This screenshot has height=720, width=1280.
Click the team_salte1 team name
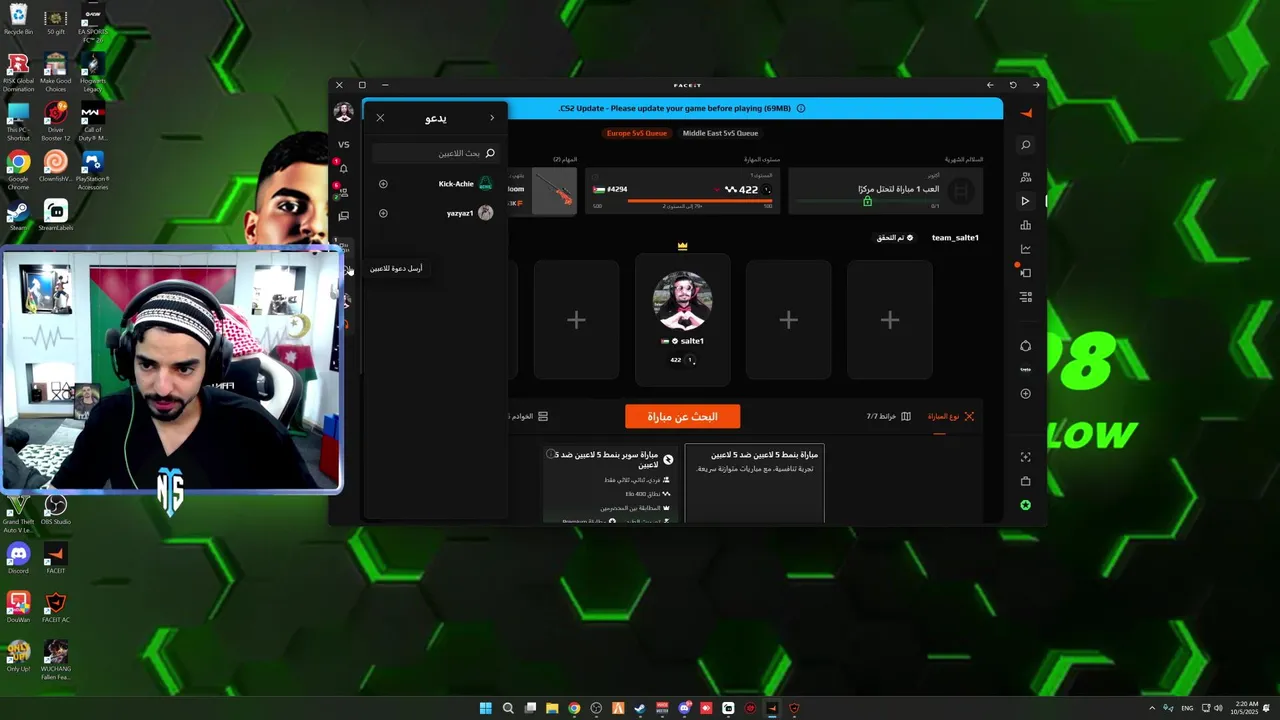click(x=955, y=238)
